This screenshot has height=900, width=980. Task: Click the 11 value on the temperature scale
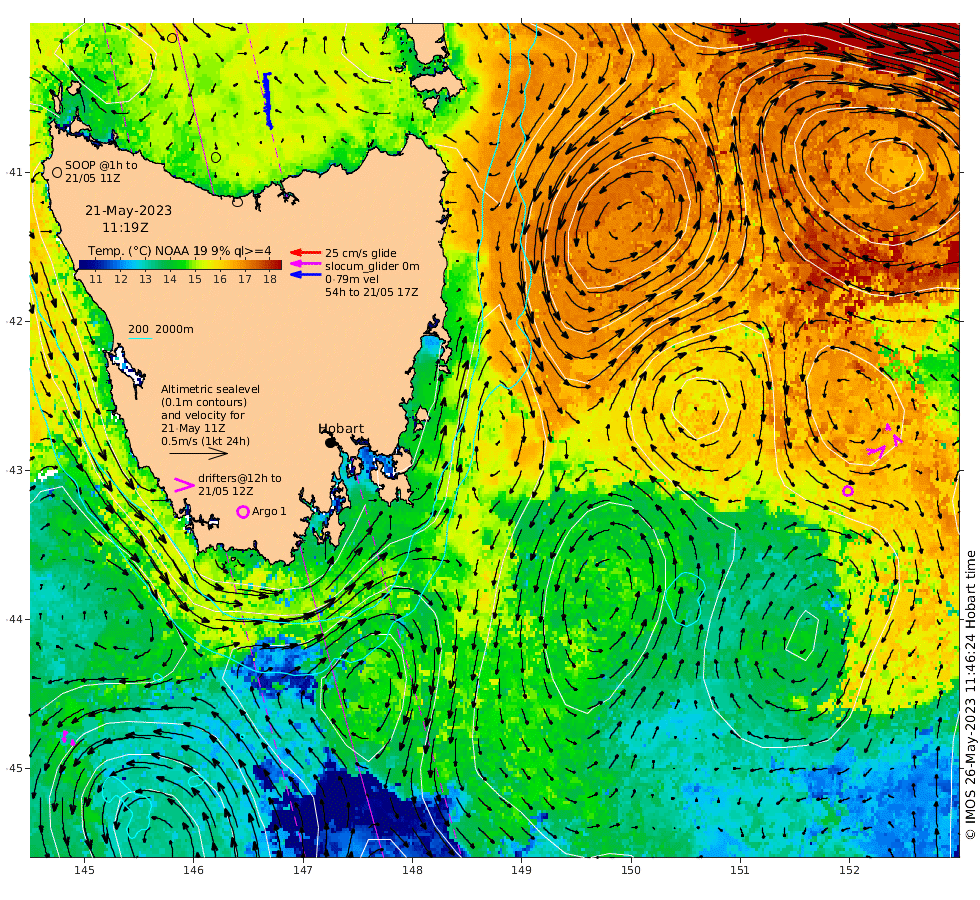96,279
